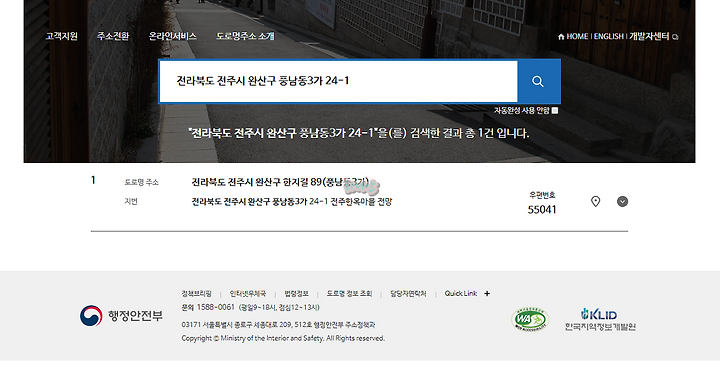Open the 주소전환 menu
The height and width of the screenshot is (375, 720).
tap(113, 36)
